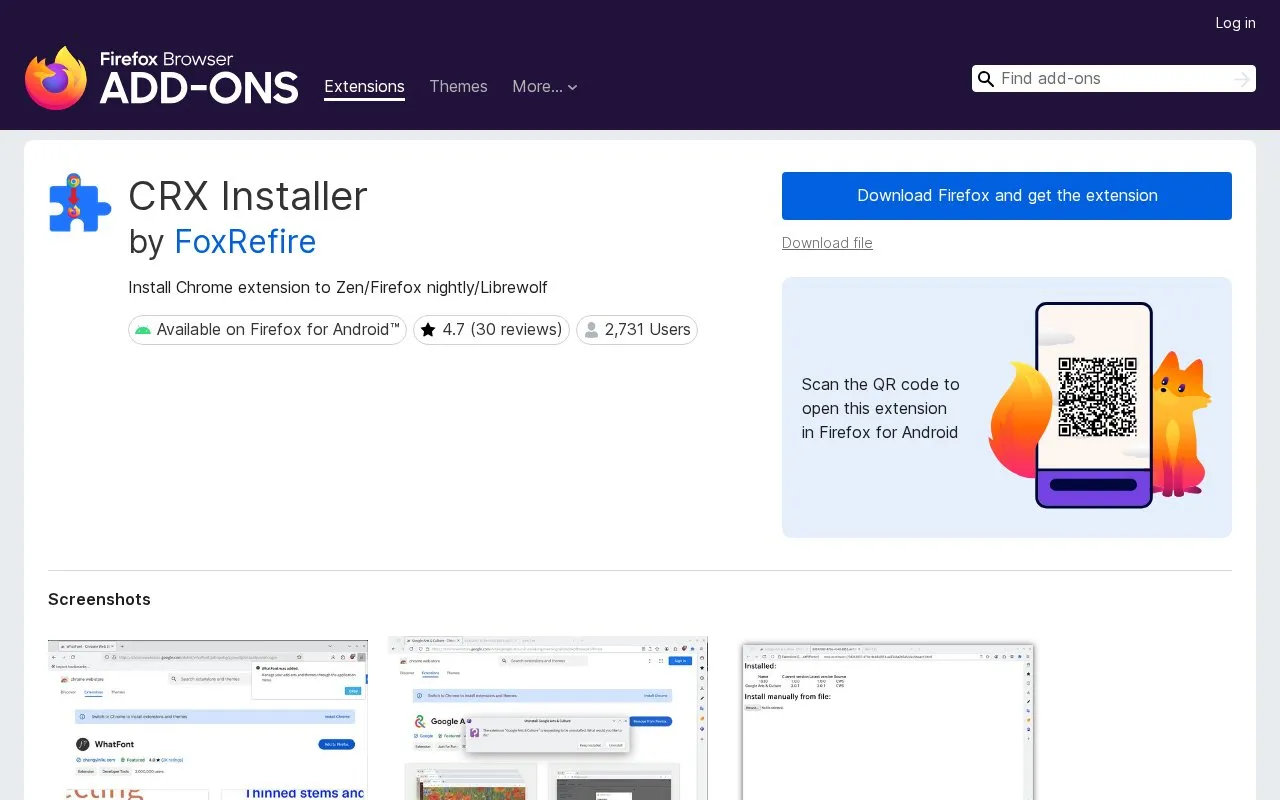
Task: Submit search with the arrow icon
Action: (x=1242, y=79)
